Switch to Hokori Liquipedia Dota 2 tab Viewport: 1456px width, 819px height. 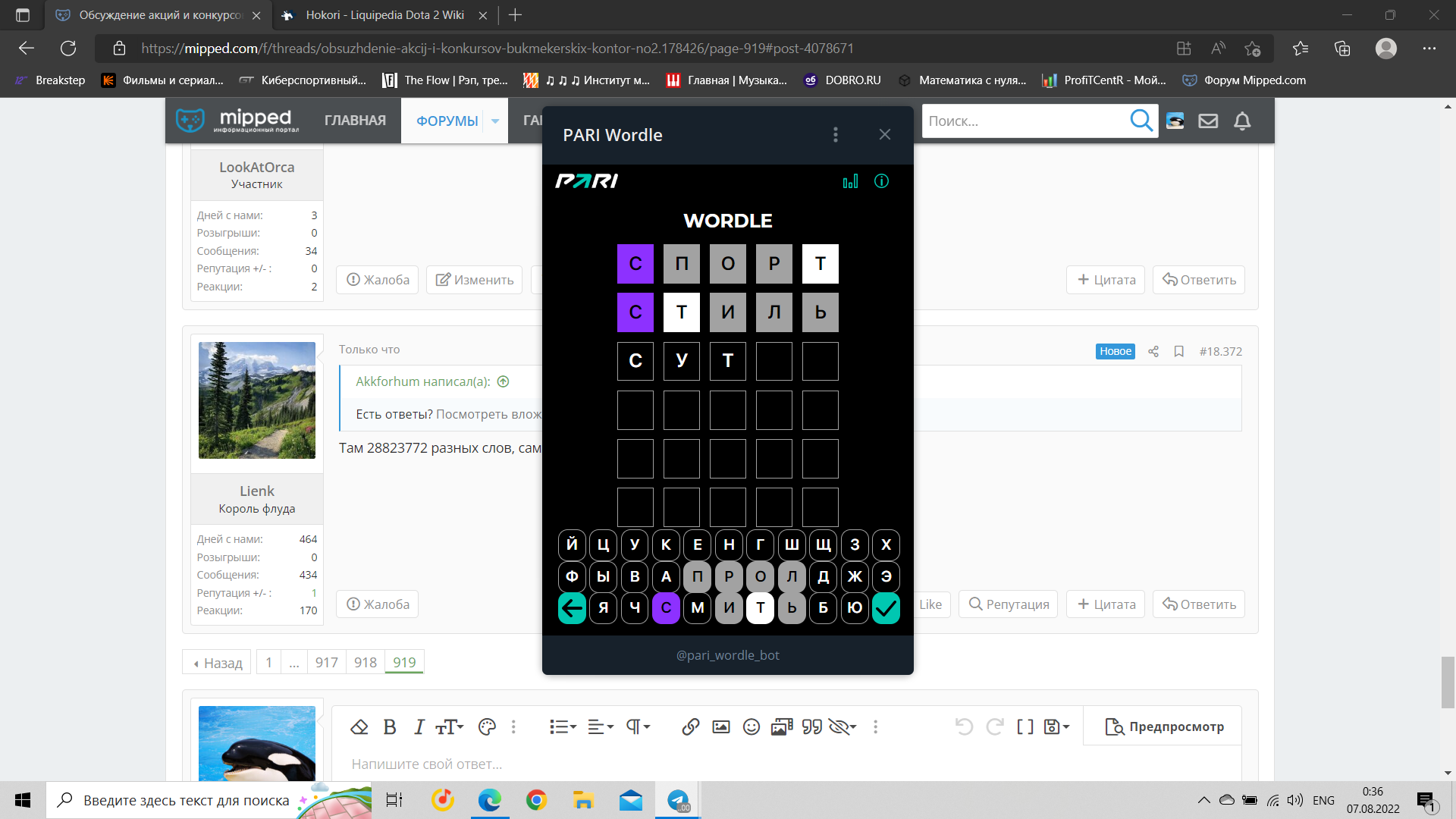click(384, 15)
